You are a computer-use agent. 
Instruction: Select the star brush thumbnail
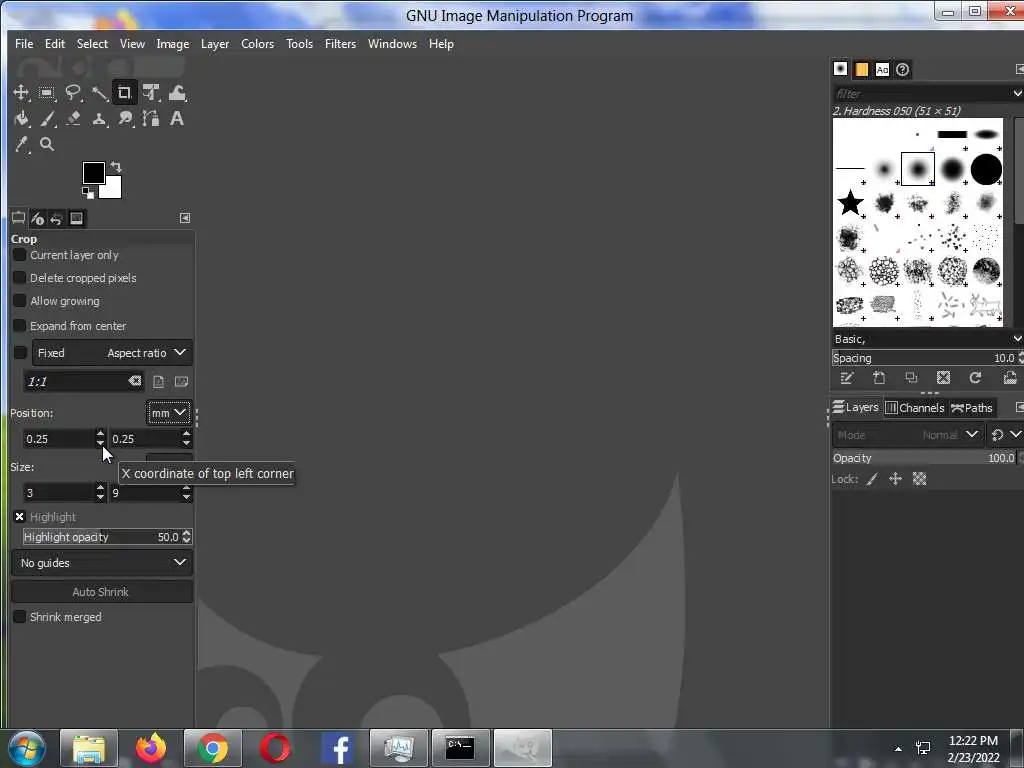[850, 203]
